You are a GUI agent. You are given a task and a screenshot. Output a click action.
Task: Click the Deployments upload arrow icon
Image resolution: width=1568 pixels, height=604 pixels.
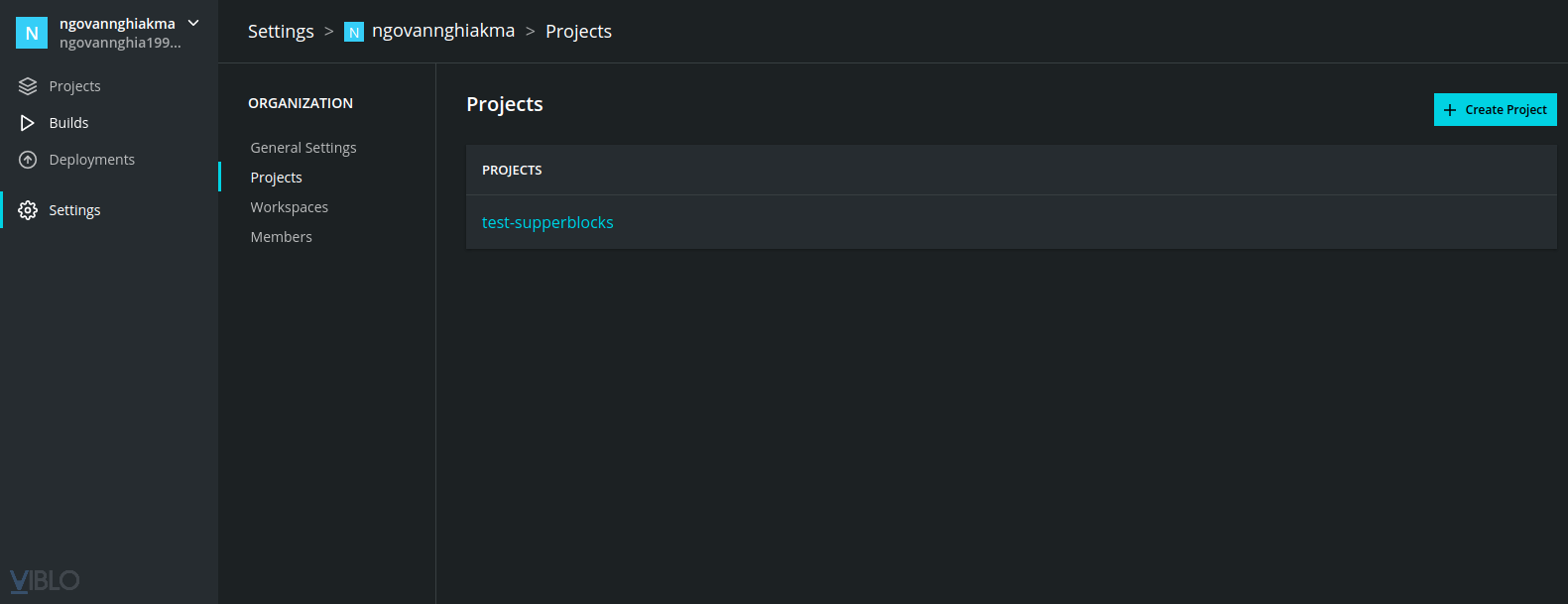[28, 160]
